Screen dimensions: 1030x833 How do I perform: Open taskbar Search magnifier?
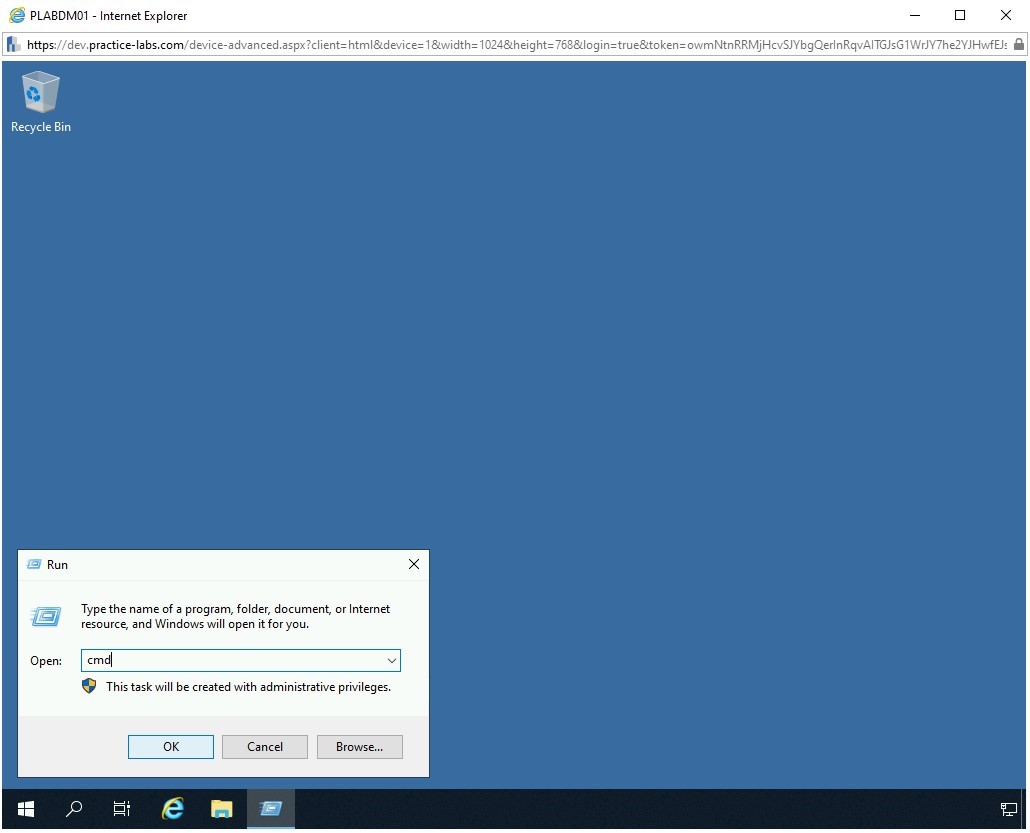click(74, 809)
